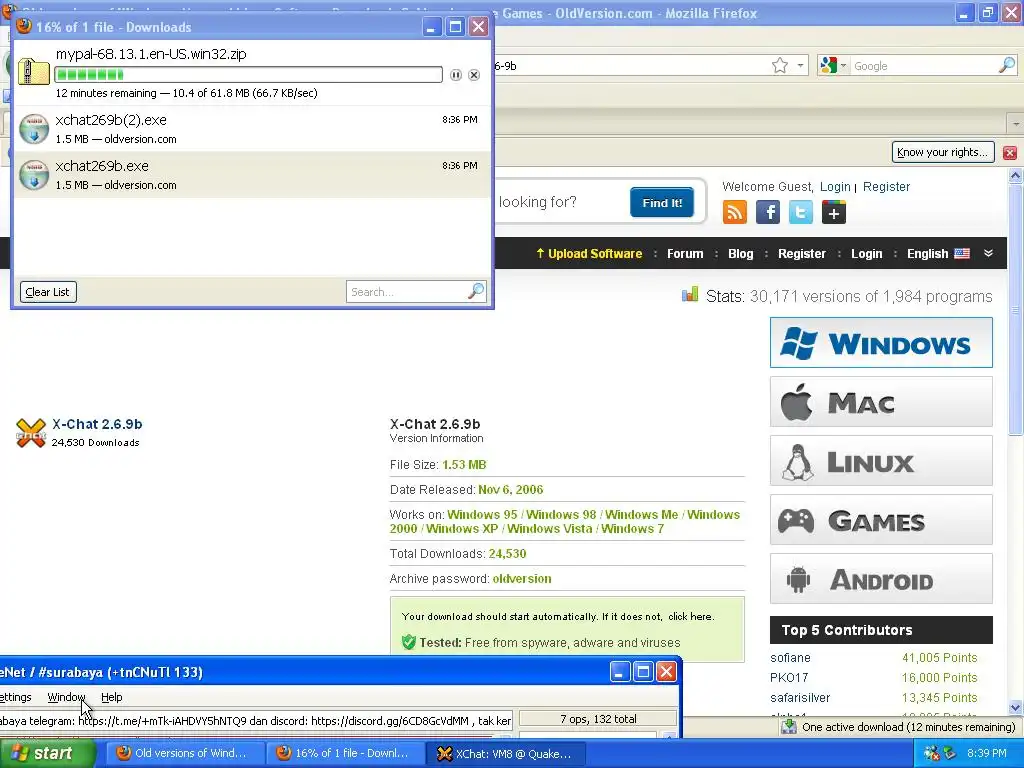Click the Windows 95 compatibility link
The height and width of the screenshot is (768, 1024).
482,515
